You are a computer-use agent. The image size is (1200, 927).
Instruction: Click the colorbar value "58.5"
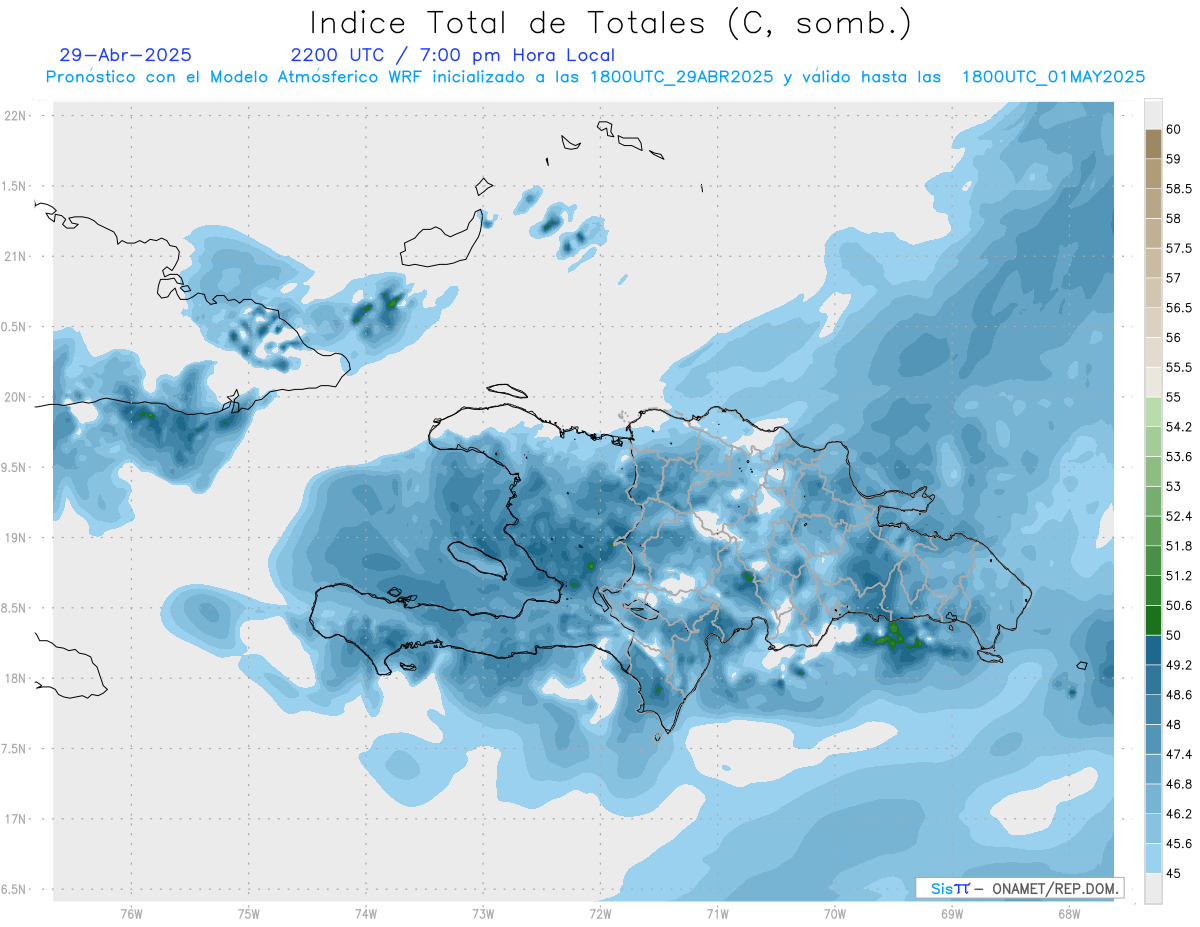1179,189
